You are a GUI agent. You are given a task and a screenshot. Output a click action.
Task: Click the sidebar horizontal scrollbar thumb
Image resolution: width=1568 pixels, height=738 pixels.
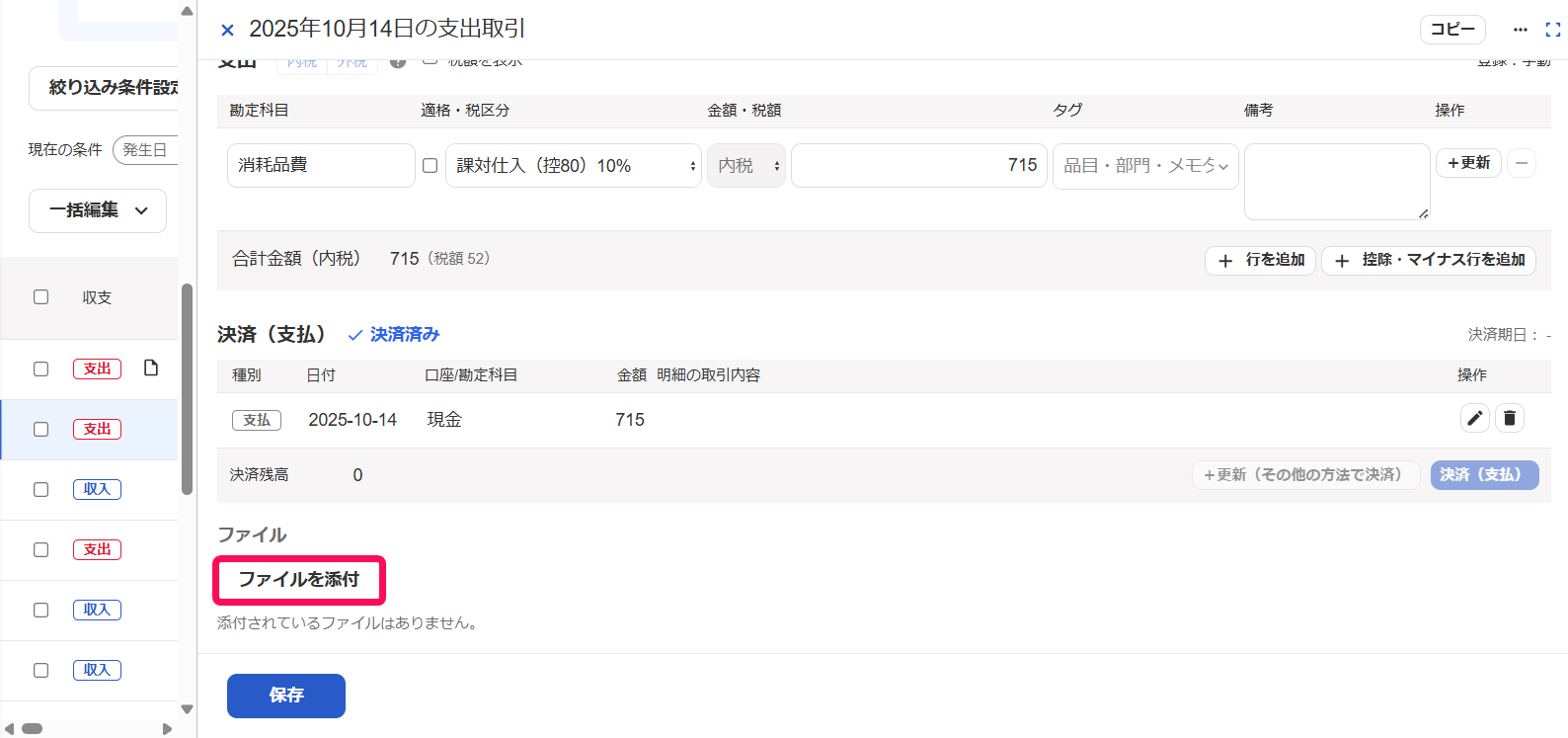(x=33, y=729)
